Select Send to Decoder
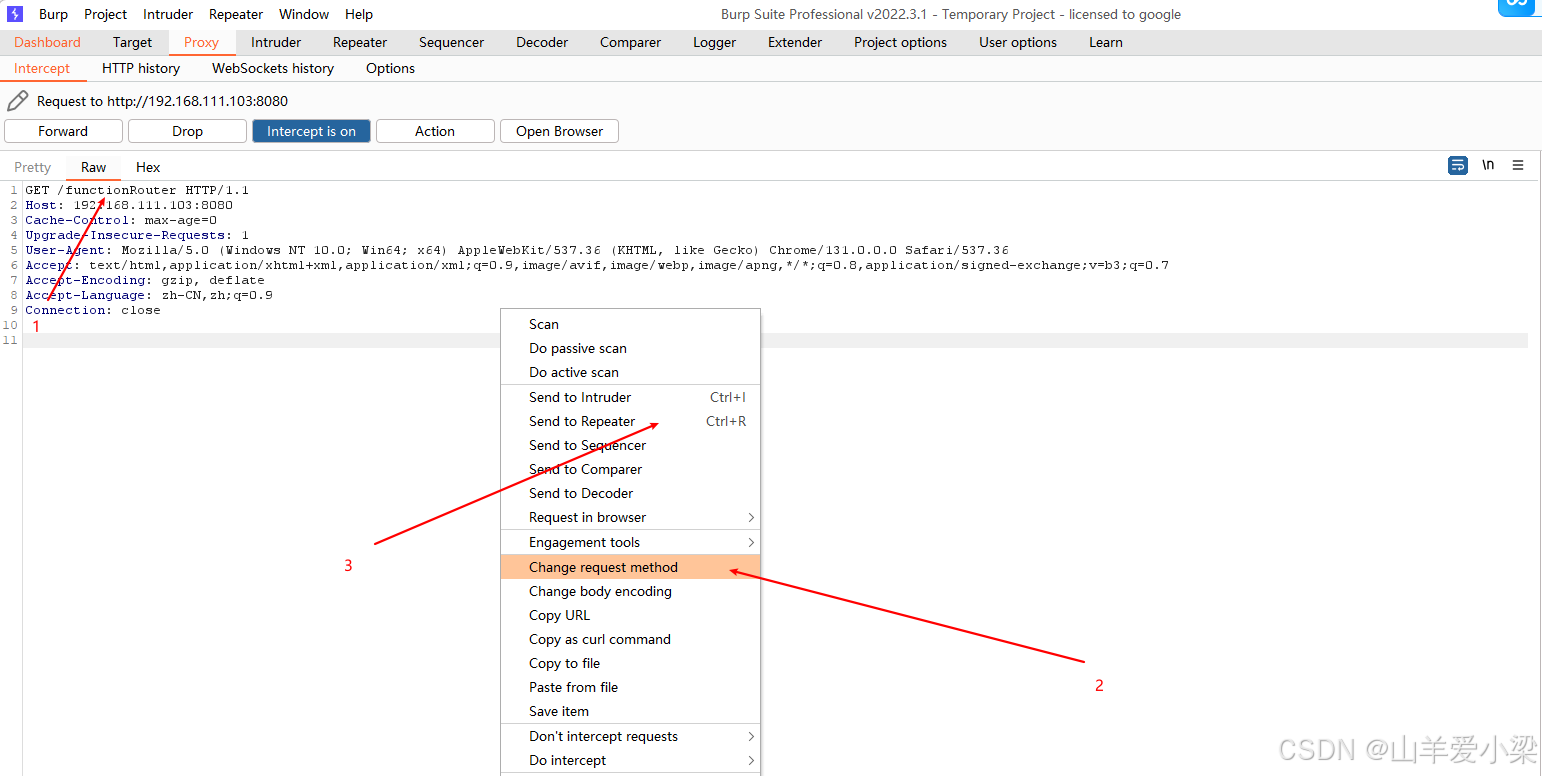The width and height of the screenshot is (1542, 776). coord(630,493)
